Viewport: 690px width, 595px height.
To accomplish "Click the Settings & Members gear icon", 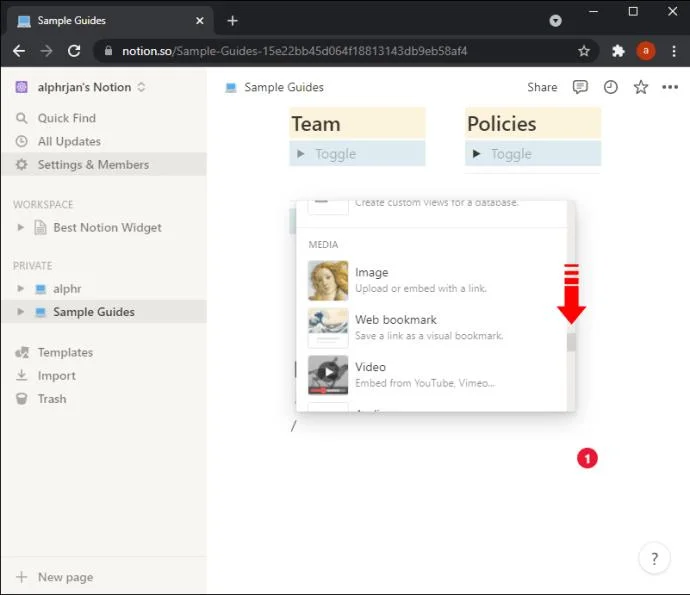I will [x=22, y=165].
